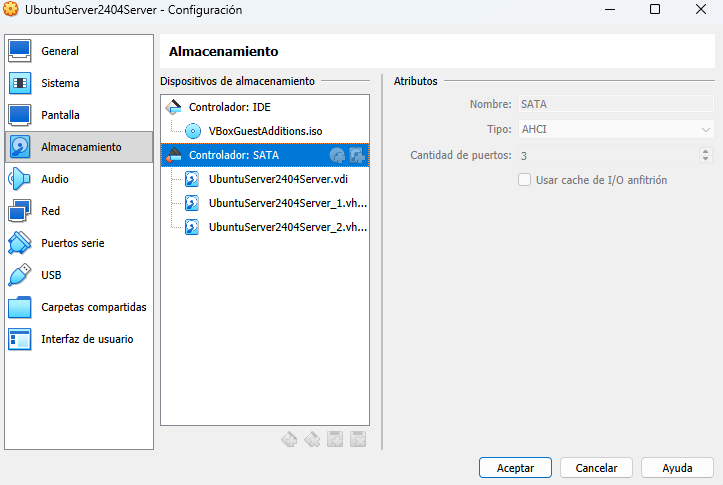The width and height of the screenshot is (723, 485).
Task: Enable Usar cache de I/O anfitrión checkbox
Action: [x=524, y=180]
